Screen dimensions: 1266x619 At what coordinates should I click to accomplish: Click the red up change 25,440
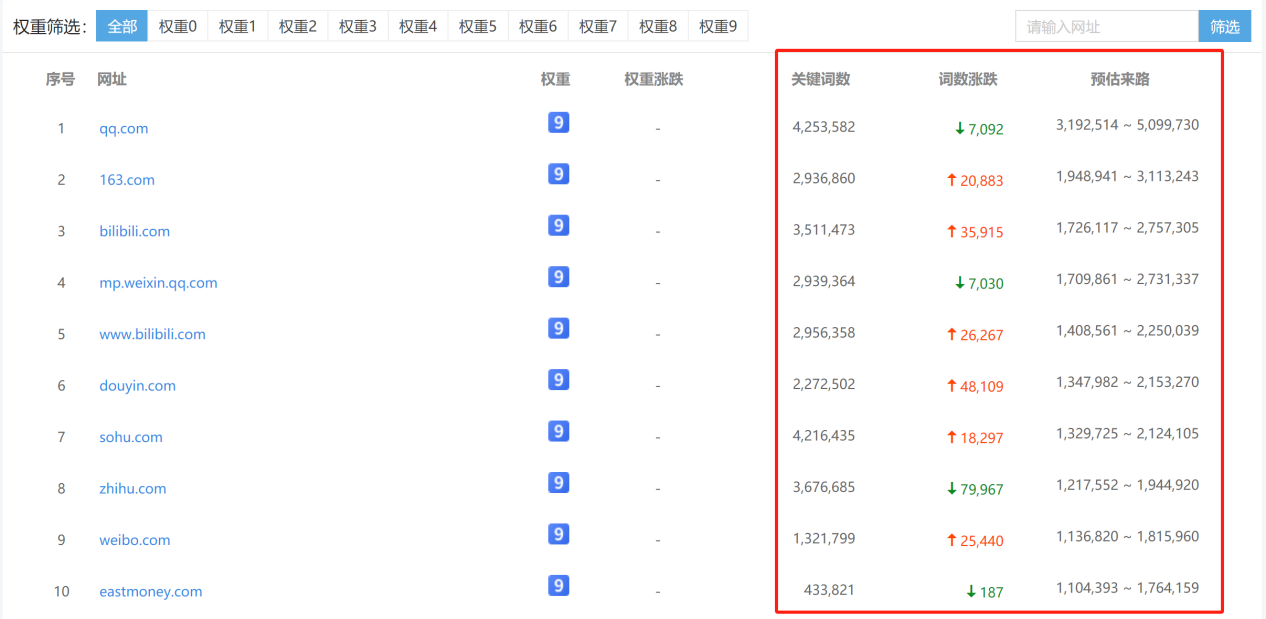[975, 541]
